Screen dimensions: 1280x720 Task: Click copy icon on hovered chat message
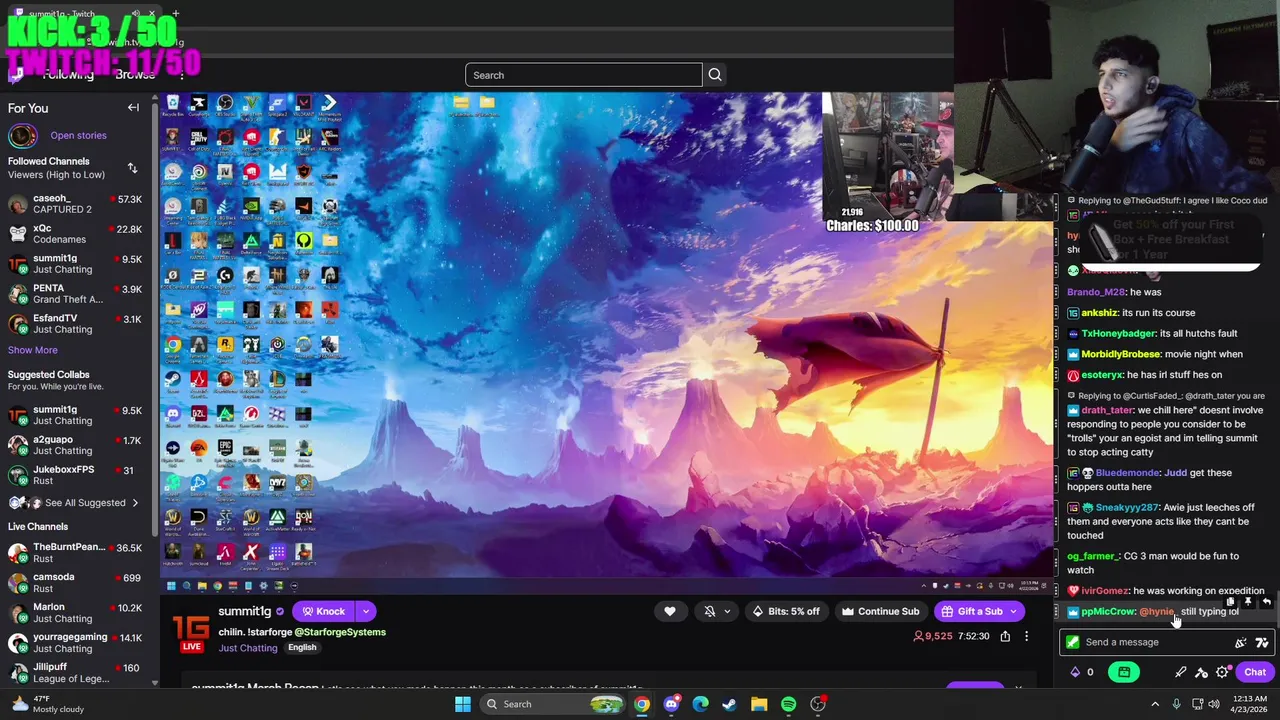point(1230,602)
